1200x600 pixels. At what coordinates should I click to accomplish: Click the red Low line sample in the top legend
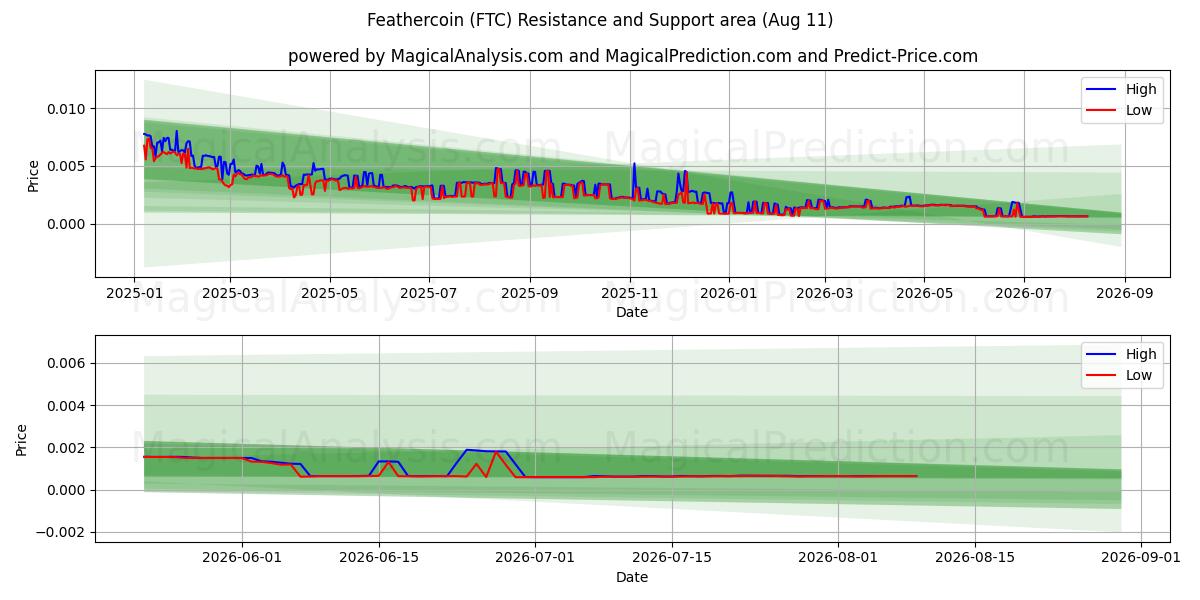tap(1102, 111)
